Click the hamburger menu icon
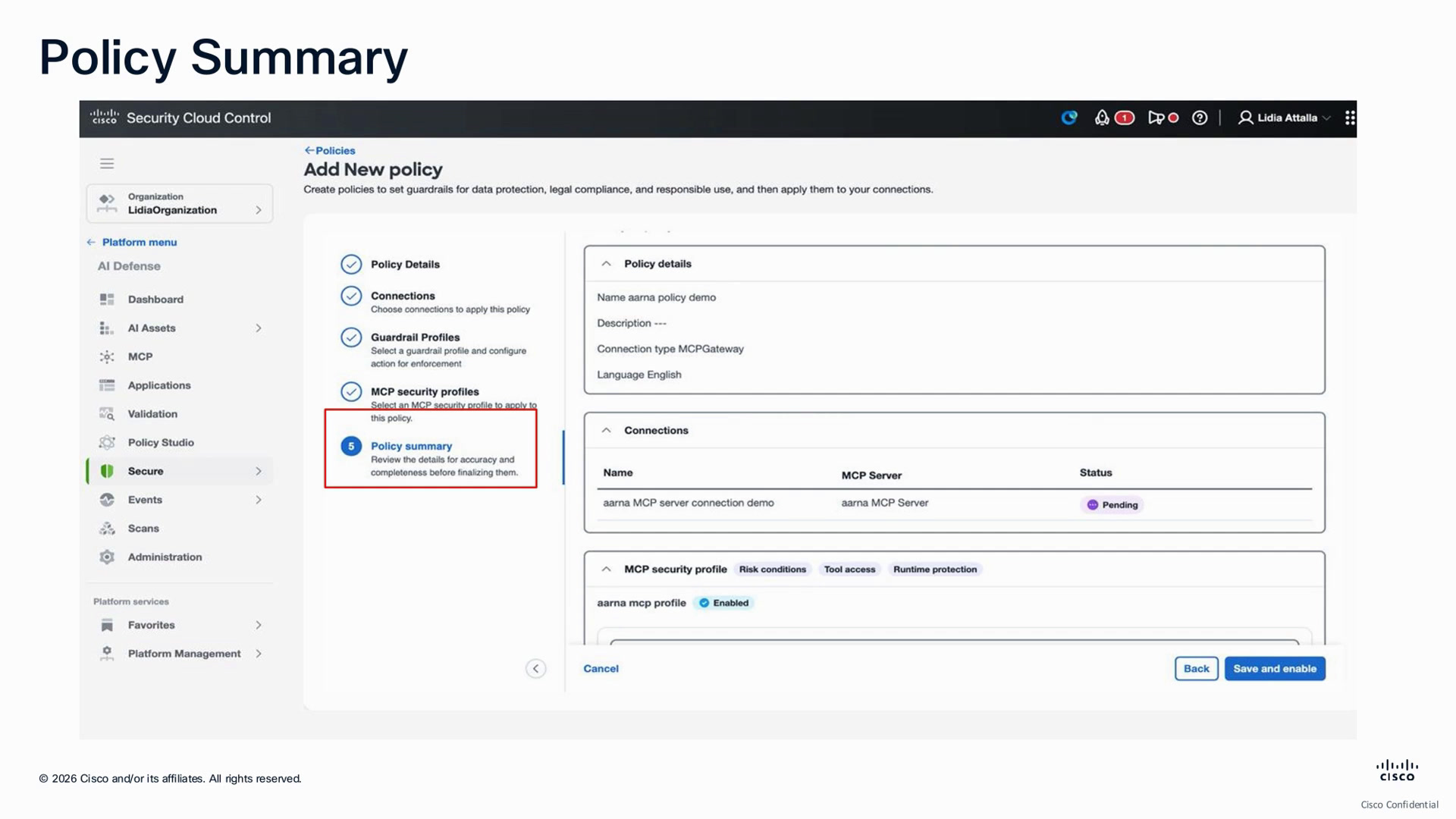This screenshot has height=819, width=1456. pos(107,164)
